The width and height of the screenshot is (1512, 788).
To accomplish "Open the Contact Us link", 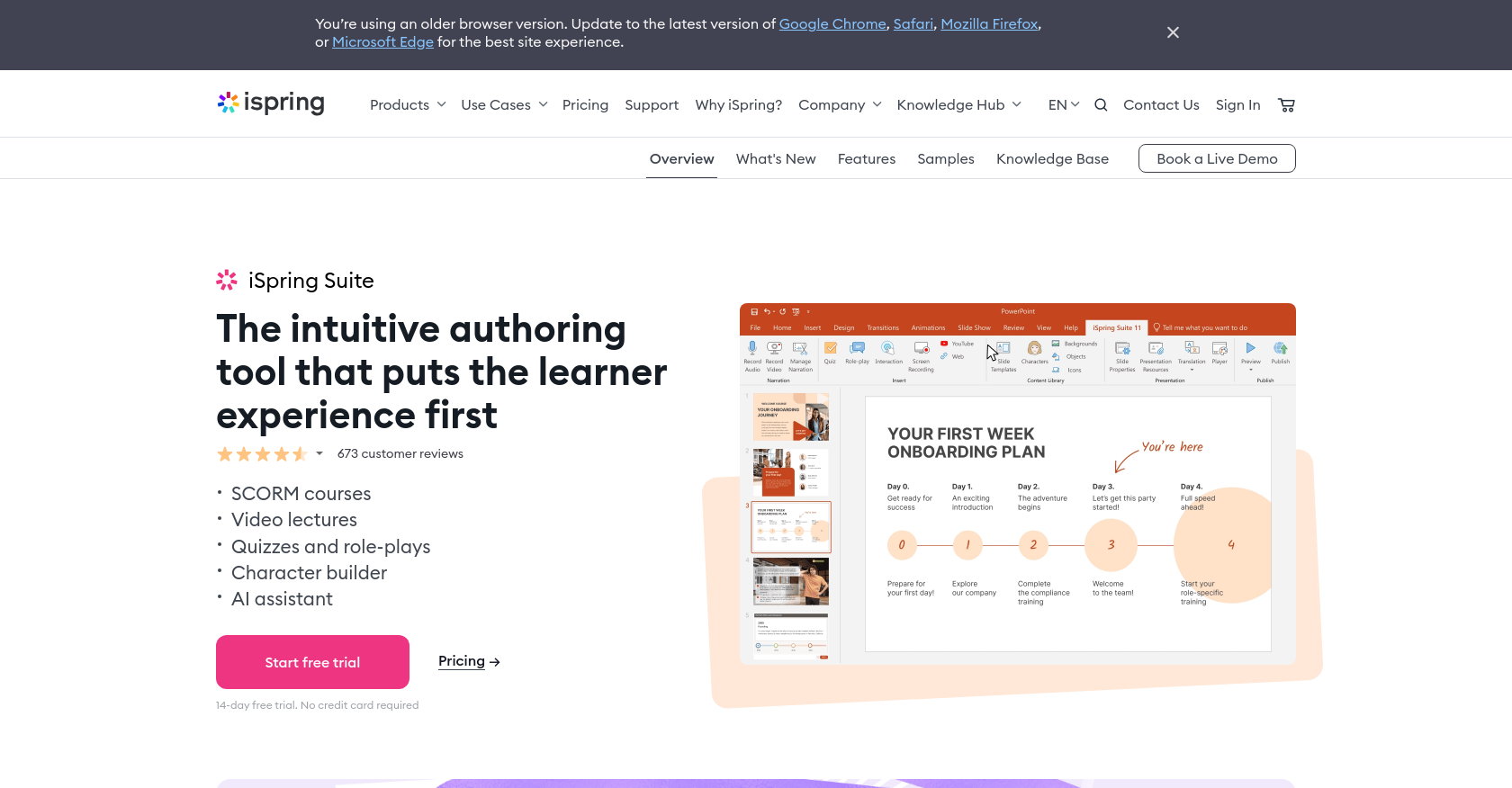I will pyautogui.click(x=1161, y=105).
